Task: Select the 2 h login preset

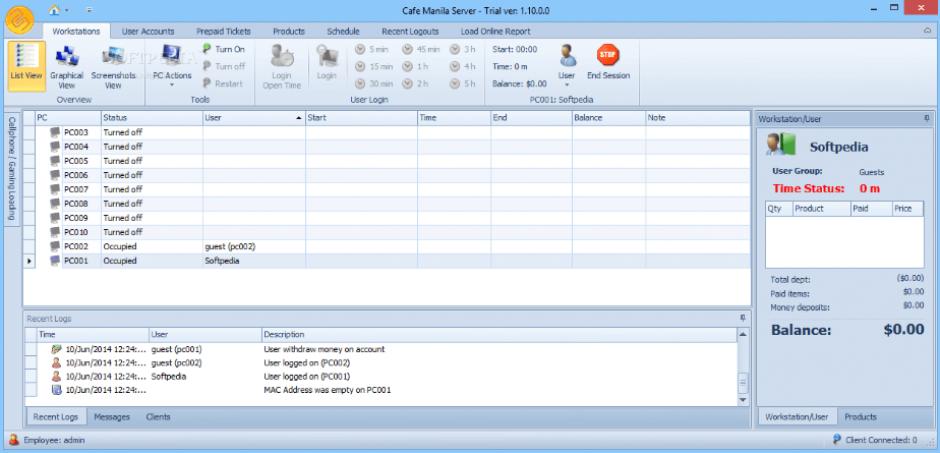Action: coord(415,84)
